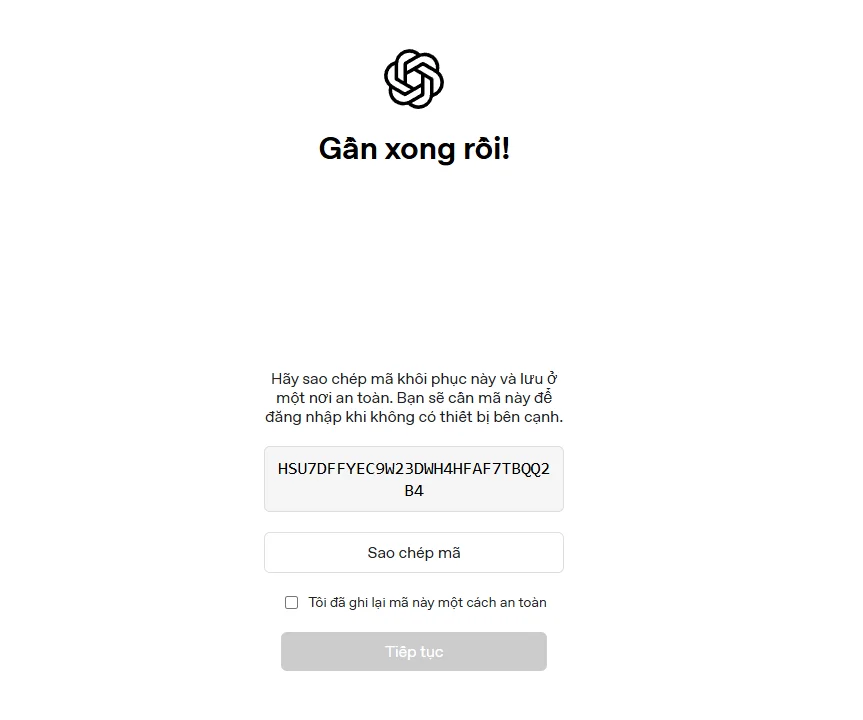863x720 pixels.
Task: Click the line 'một nơi an toàn. Bạn sẽ cần'
Action: tap(414, 397)
